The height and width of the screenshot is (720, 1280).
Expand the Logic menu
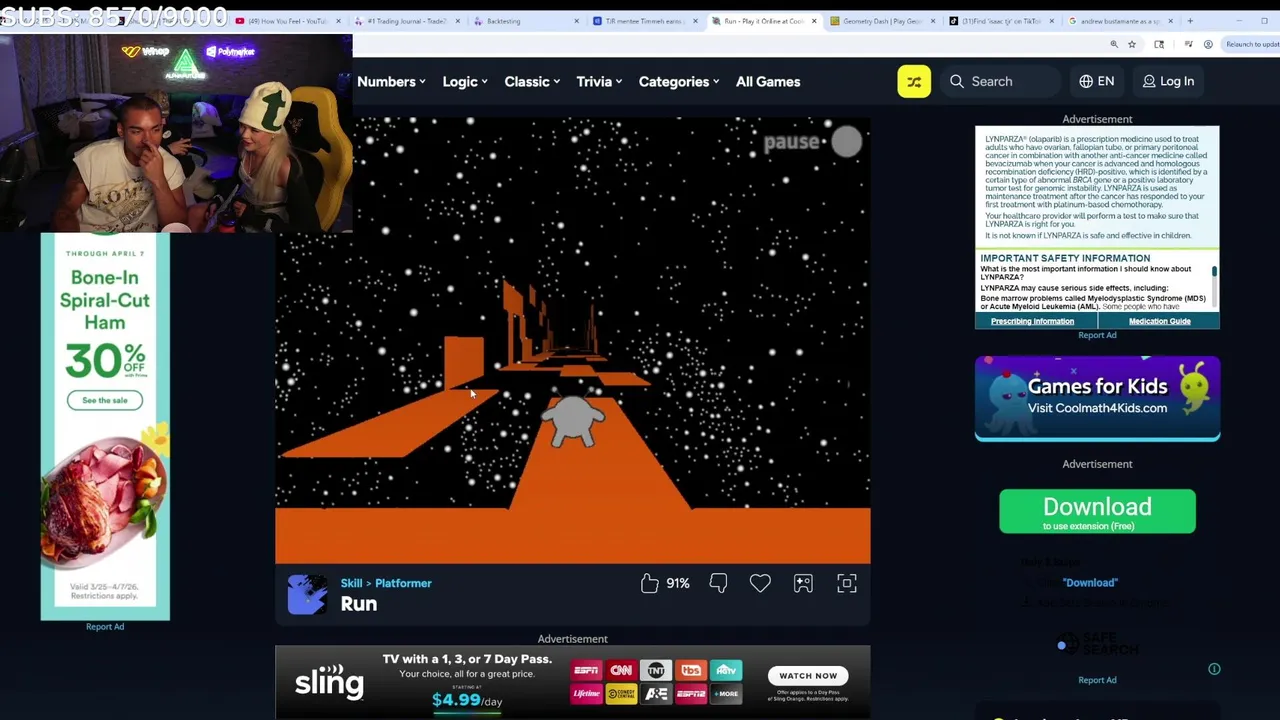tap(465, 82)
